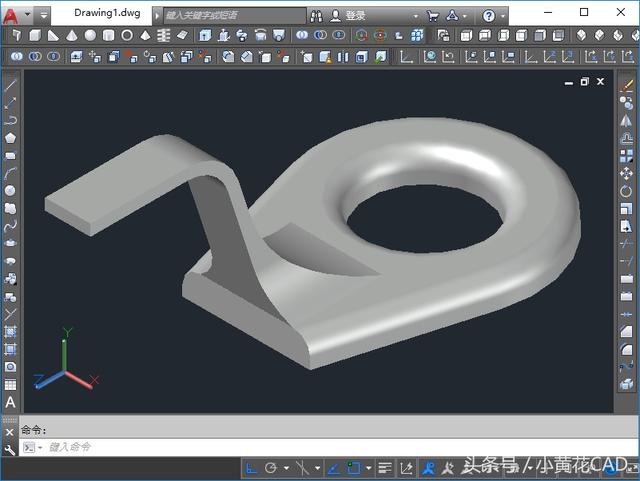Click the shopping cart Autodesk store icon
640x481 pixels.
pyautogui.click(x=432, y=16)
